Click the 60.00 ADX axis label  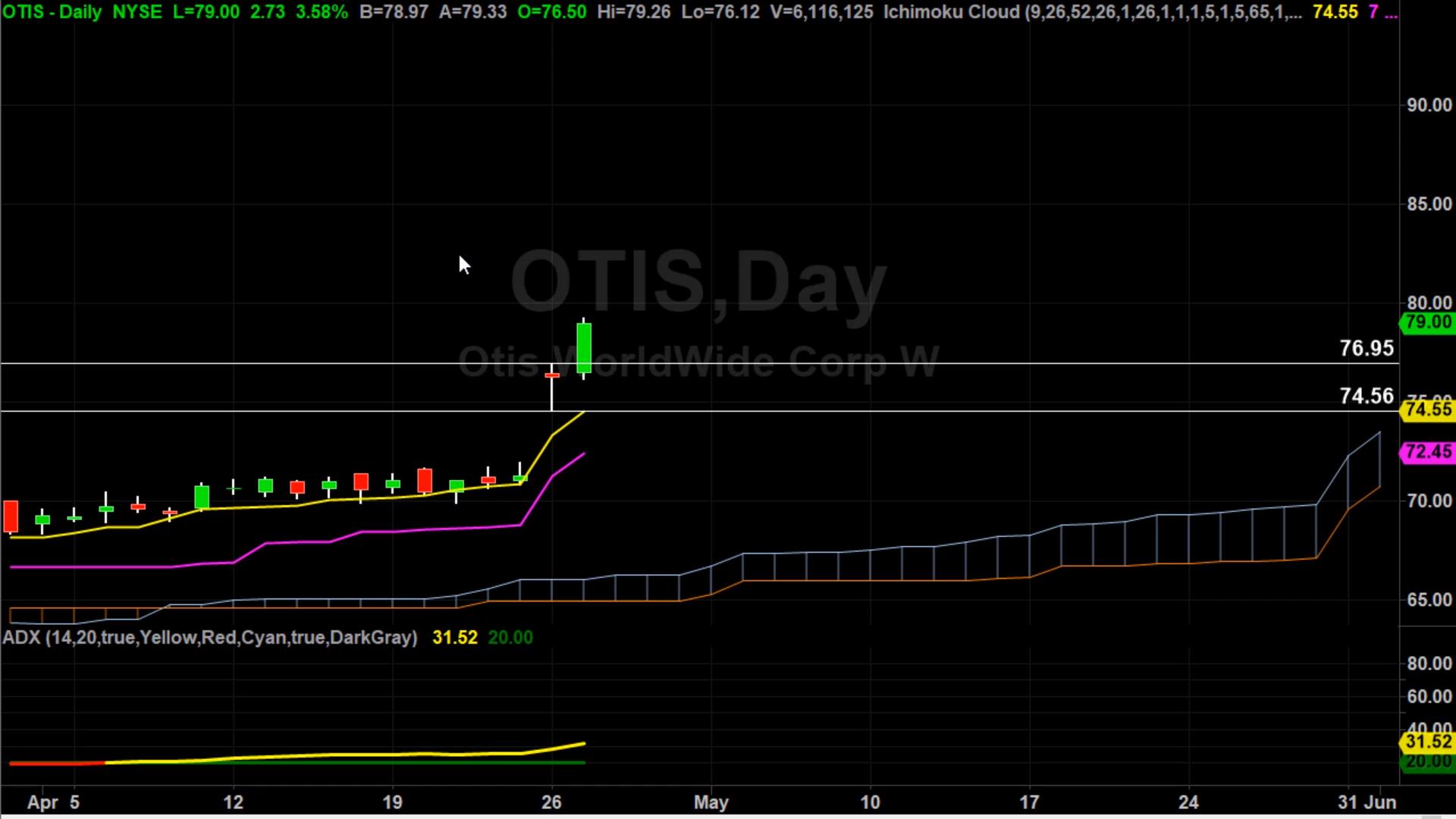pyautogui.click(x=1429, y=696)
